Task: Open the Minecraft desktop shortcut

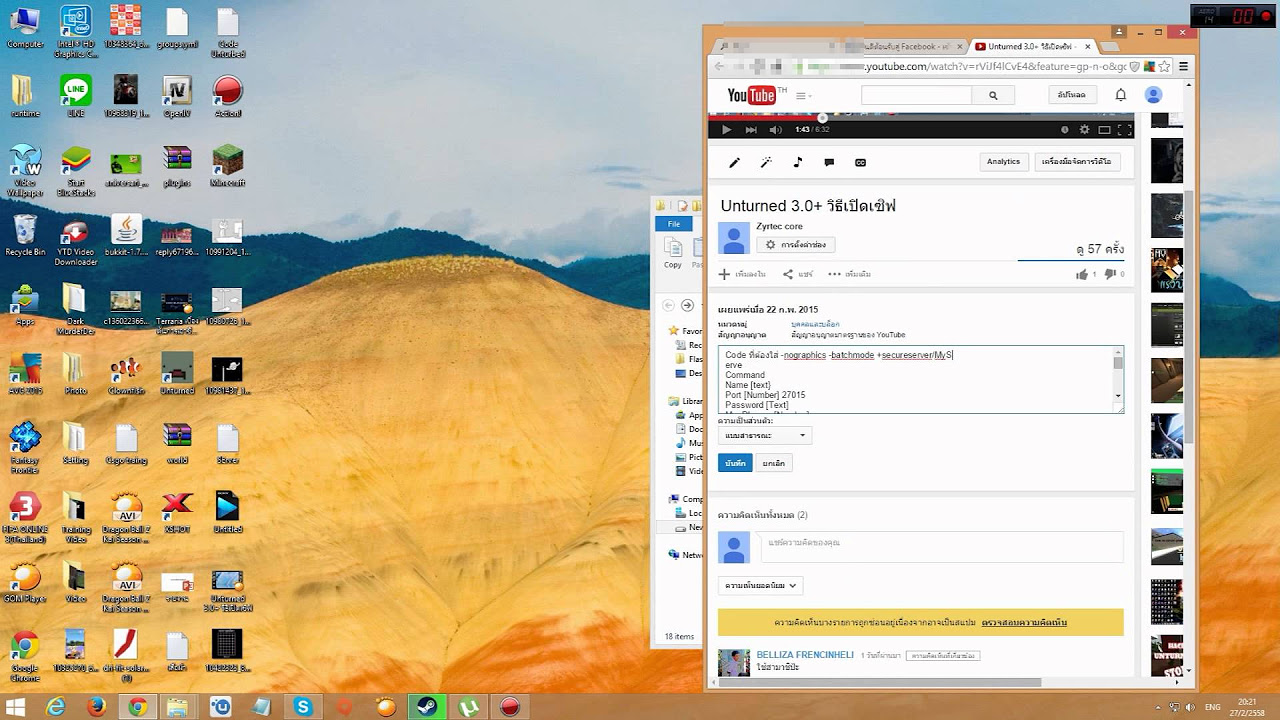Action: (x=228, y=165)
